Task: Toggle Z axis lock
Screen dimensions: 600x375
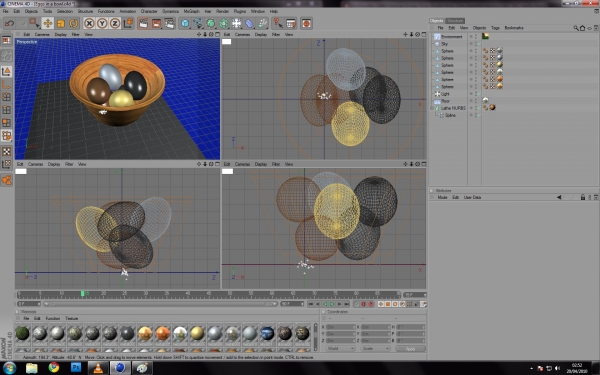Action: click(x=115, y=23)
